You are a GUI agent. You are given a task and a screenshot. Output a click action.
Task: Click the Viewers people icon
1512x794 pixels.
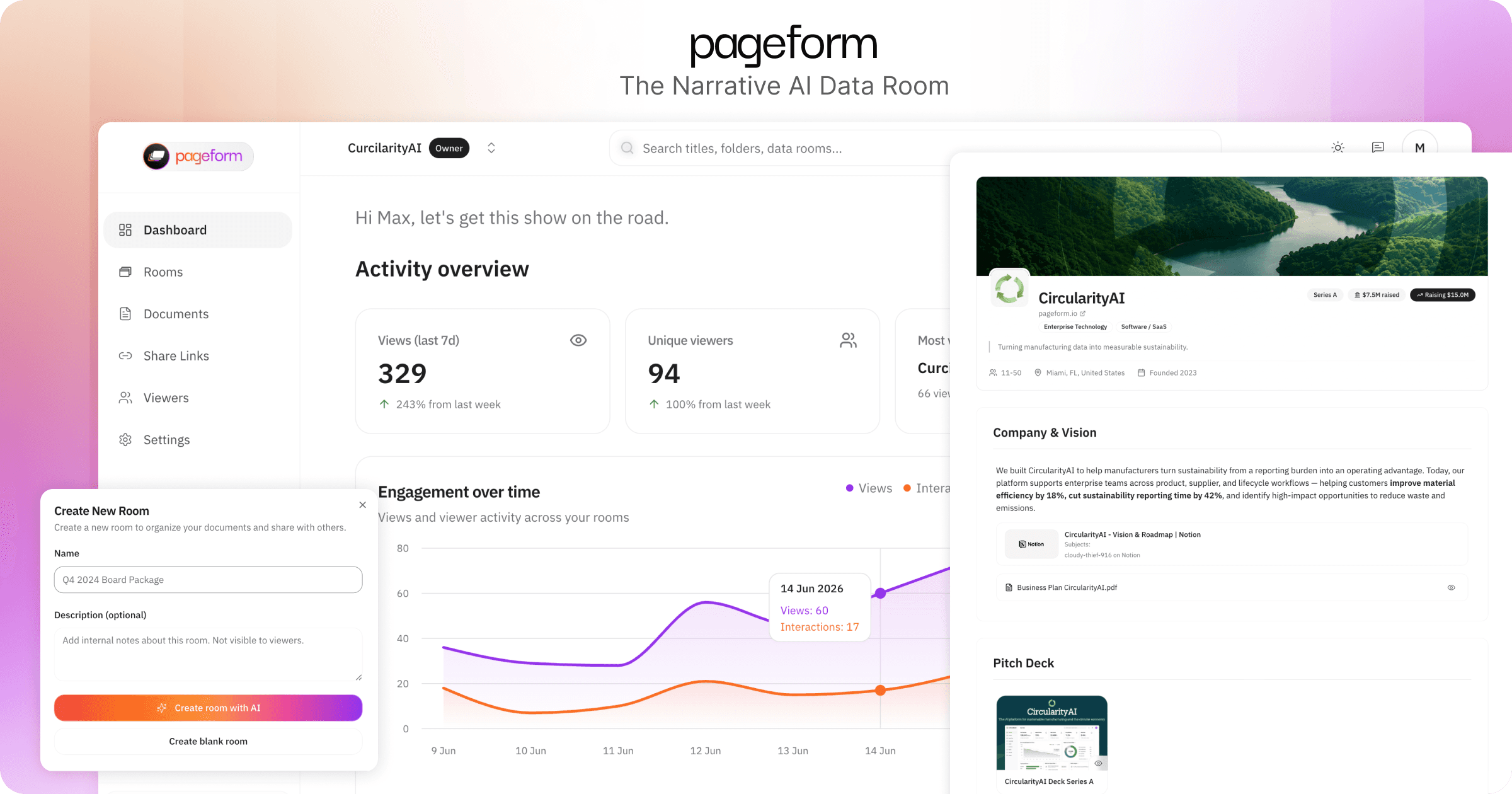(125, 398)
